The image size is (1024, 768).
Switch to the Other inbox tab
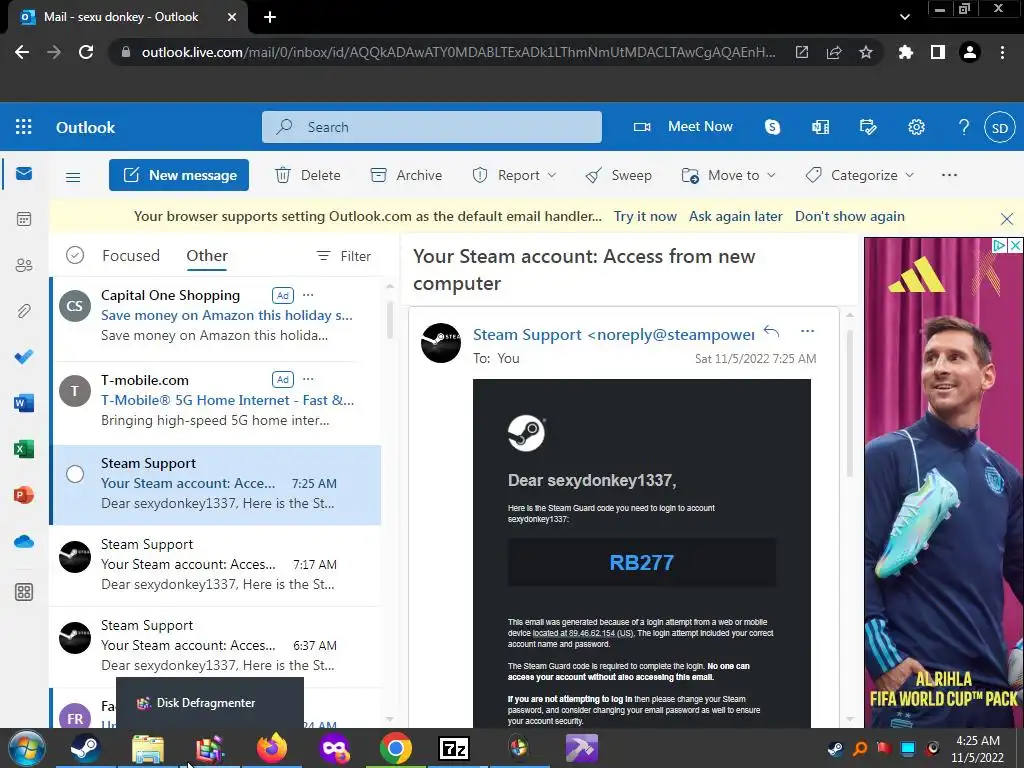tap(207, 255)
